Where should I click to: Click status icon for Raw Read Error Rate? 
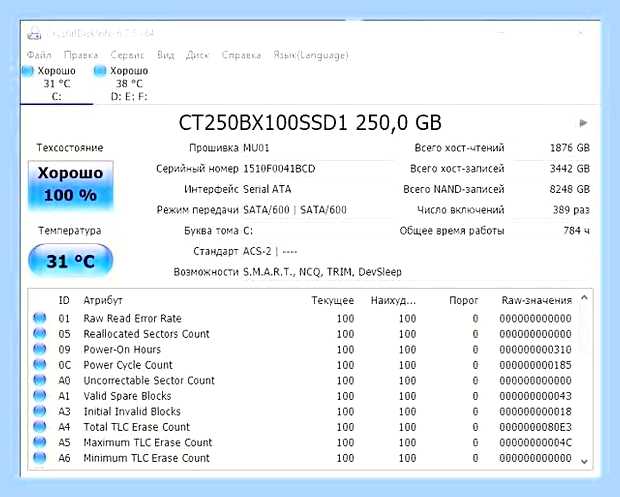click(40, 318)
